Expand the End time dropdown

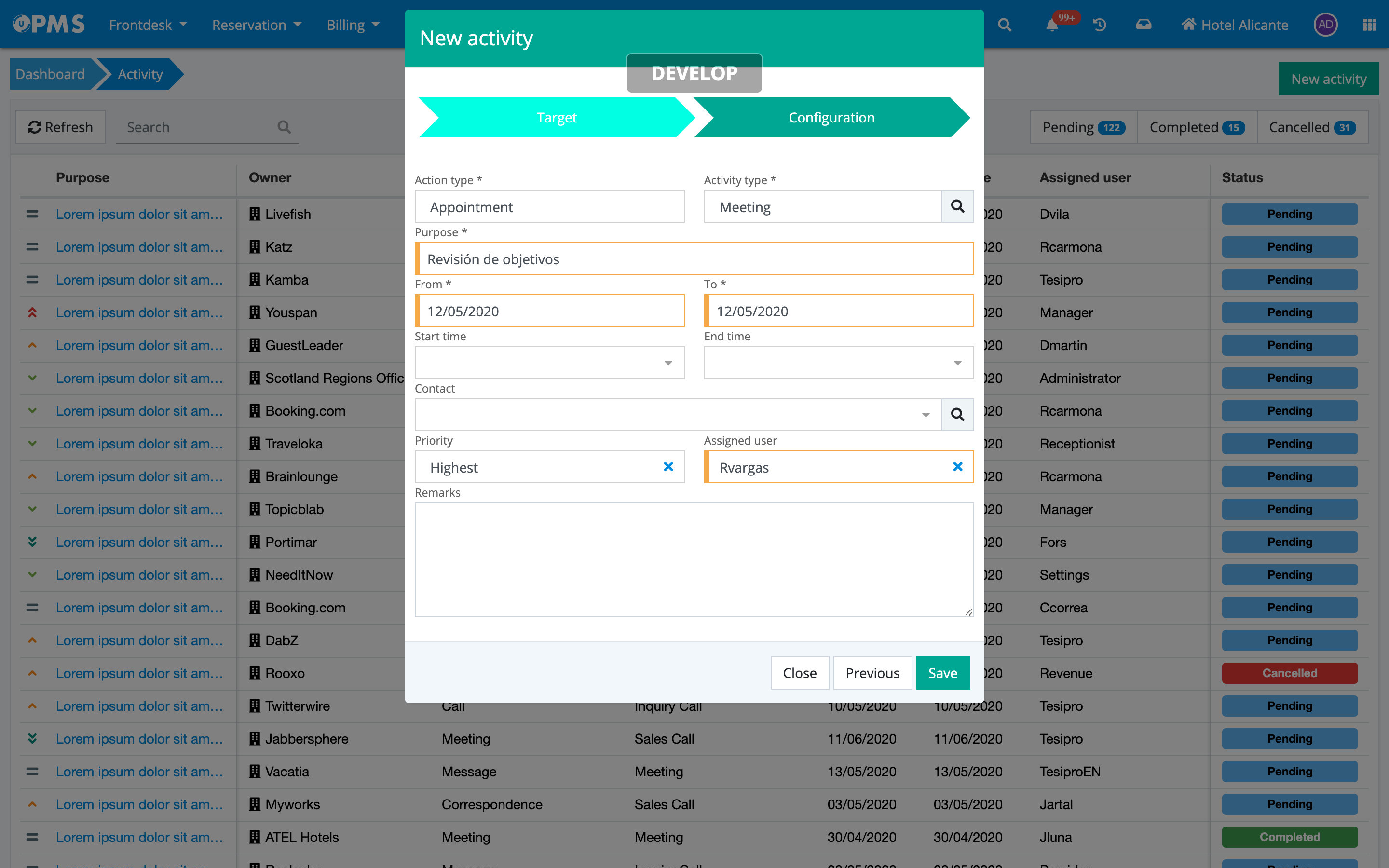point(957,363)
